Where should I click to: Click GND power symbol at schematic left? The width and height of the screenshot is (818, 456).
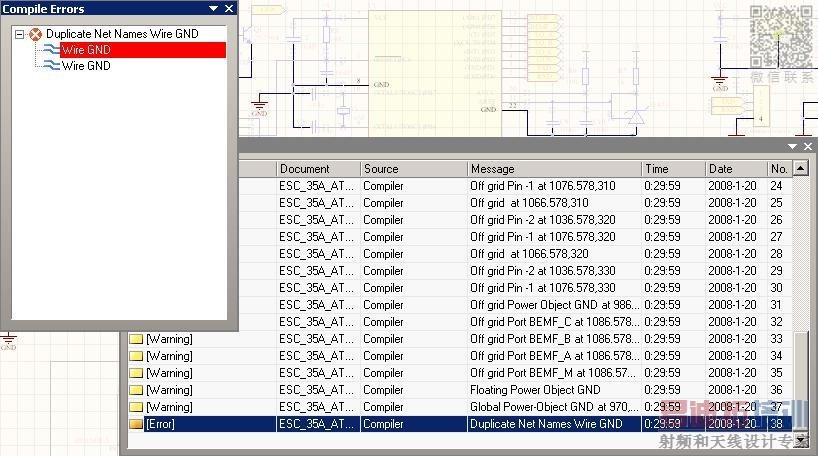coord(259,107)
